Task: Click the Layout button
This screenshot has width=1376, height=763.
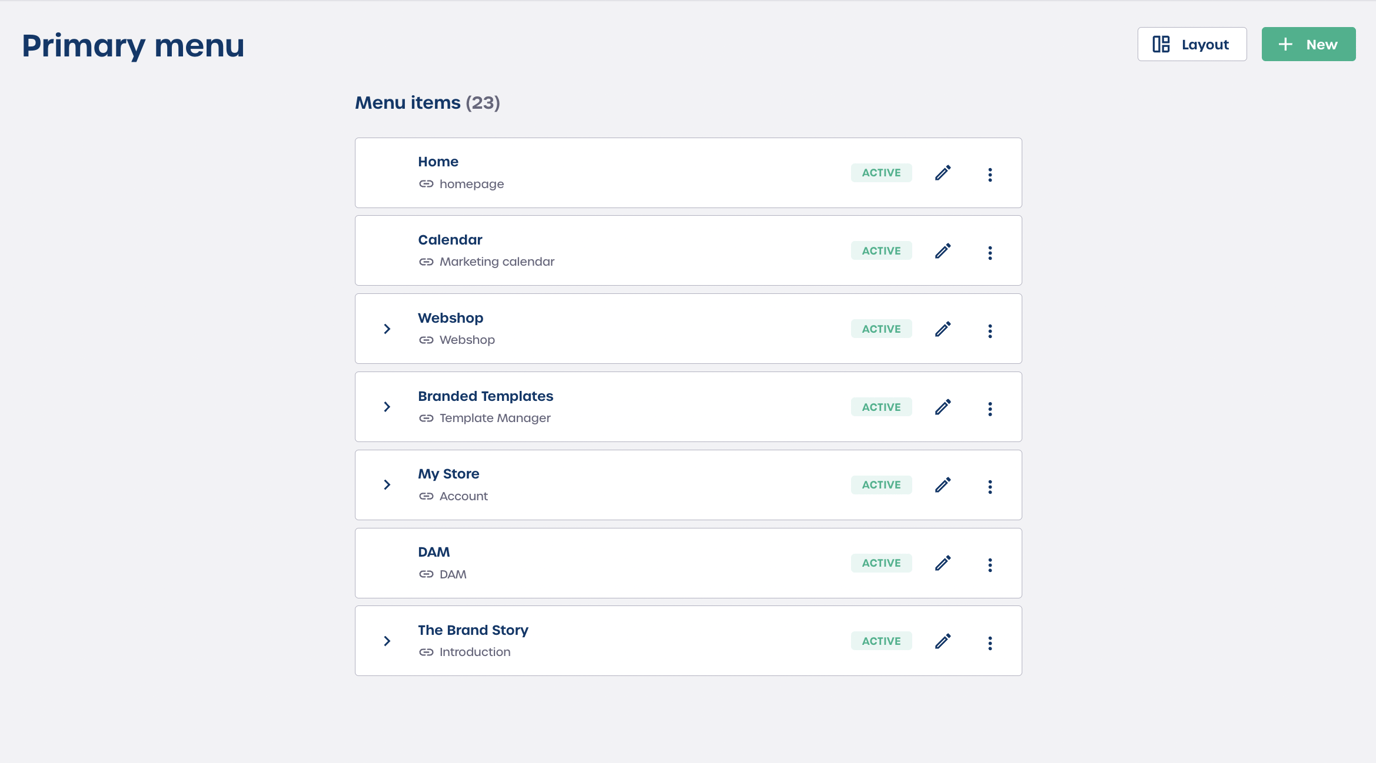Action: 1192,44
